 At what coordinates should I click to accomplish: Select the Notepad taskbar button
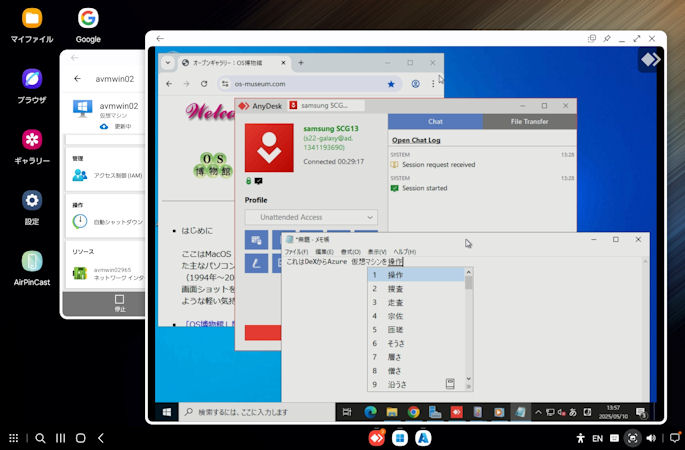point(520,412)
